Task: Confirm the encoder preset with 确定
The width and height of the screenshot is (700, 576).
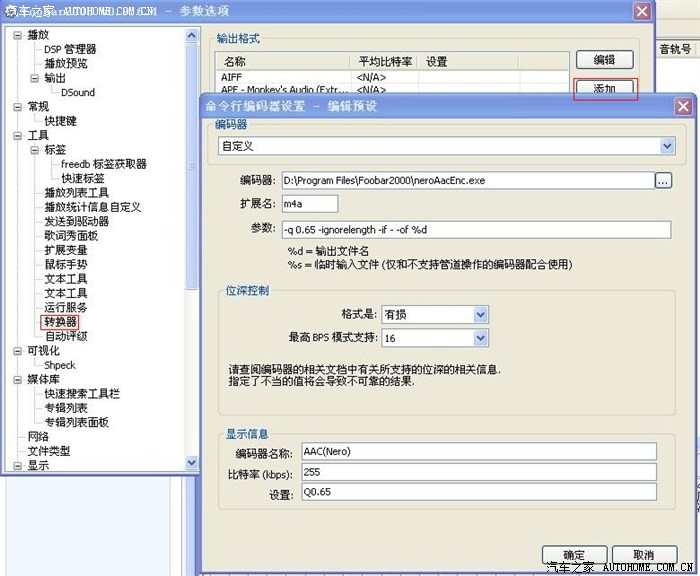Action: point(574,555)
